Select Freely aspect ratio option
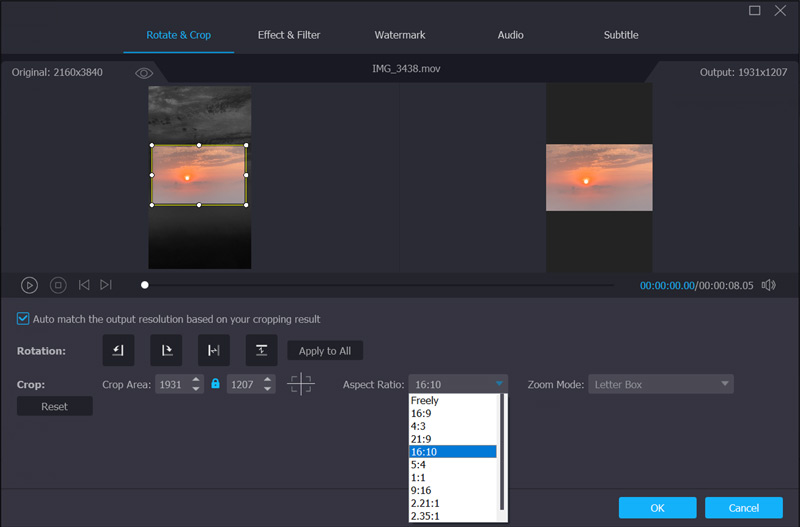Viewport: 800px width, 527px height. click(453, 400)
